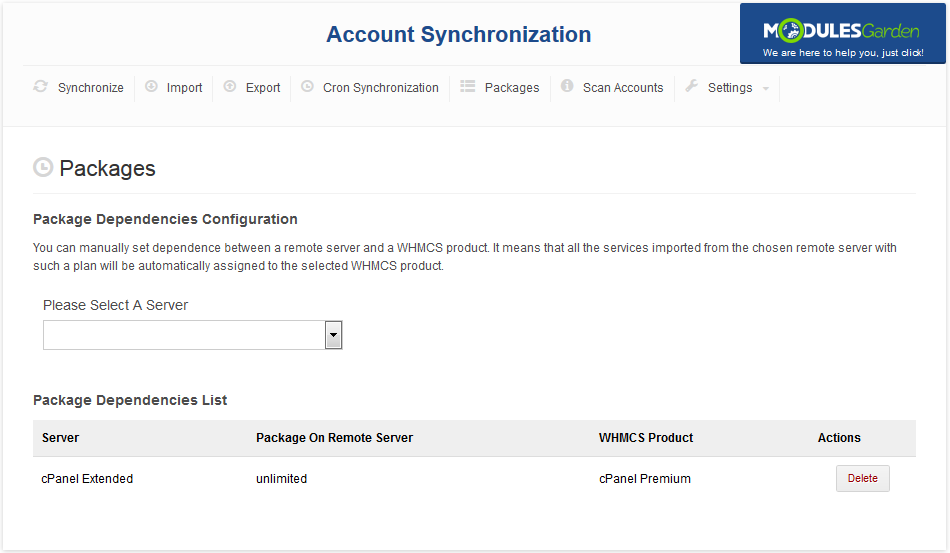The height and width of the screenshot is (553, 950).
Task: Click the Import download icon
Action: click(x=151, y=87)
